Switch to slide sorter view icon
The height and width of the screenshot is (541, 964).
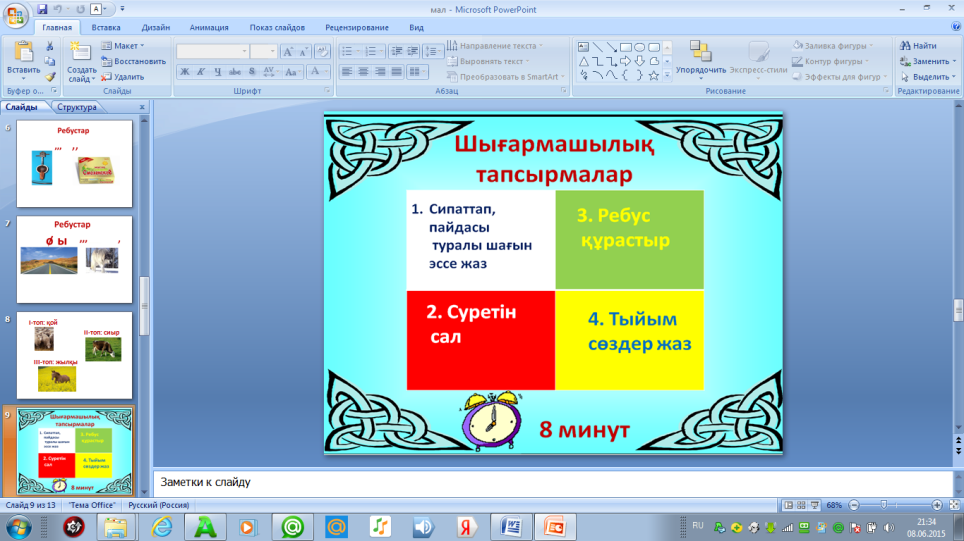click(x=801, y=505)
